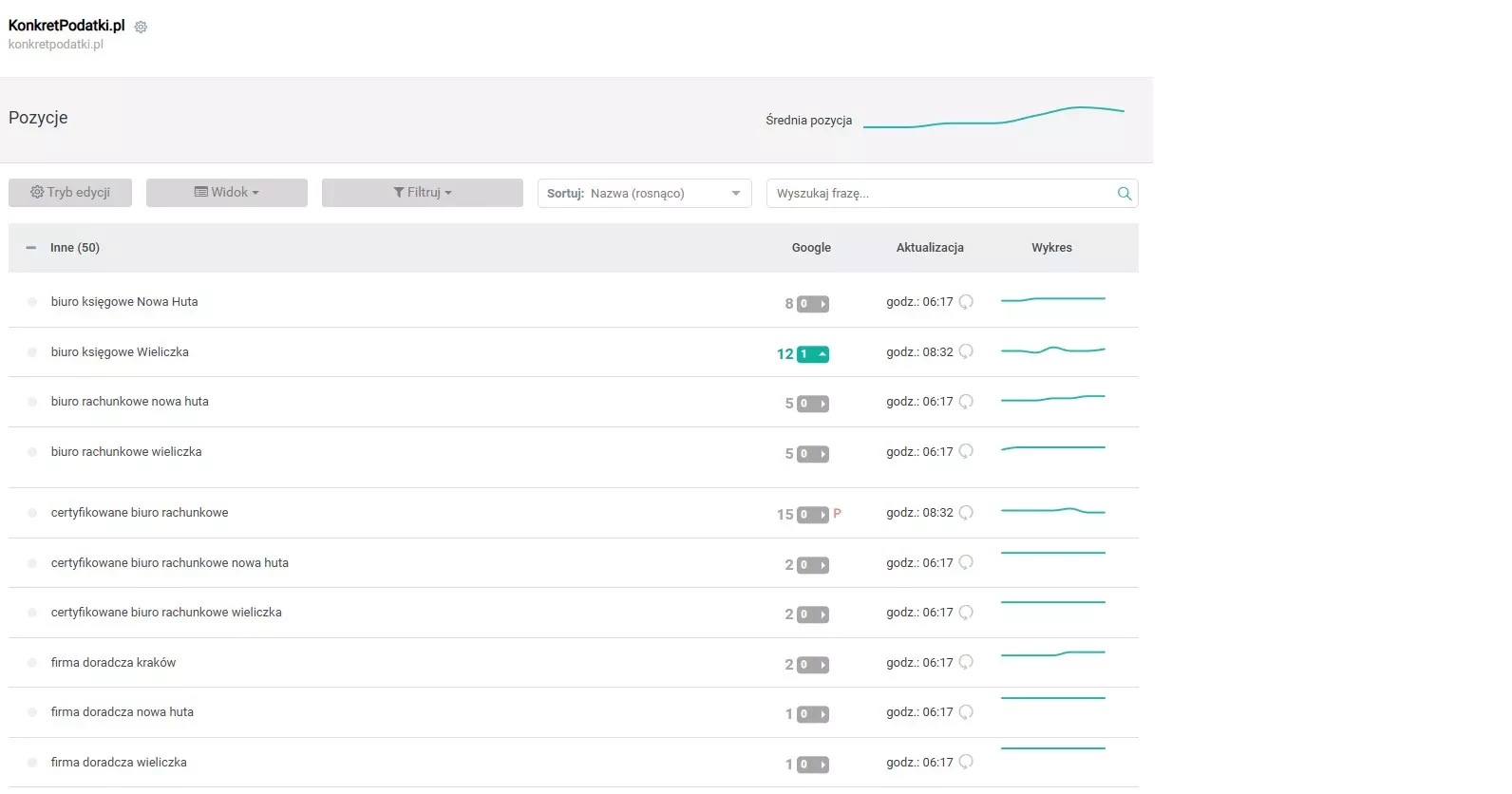Click the position value 12 for biuro księgowe Wieliczka
This screenshot has width=1512, height=794.
point(784,354)
